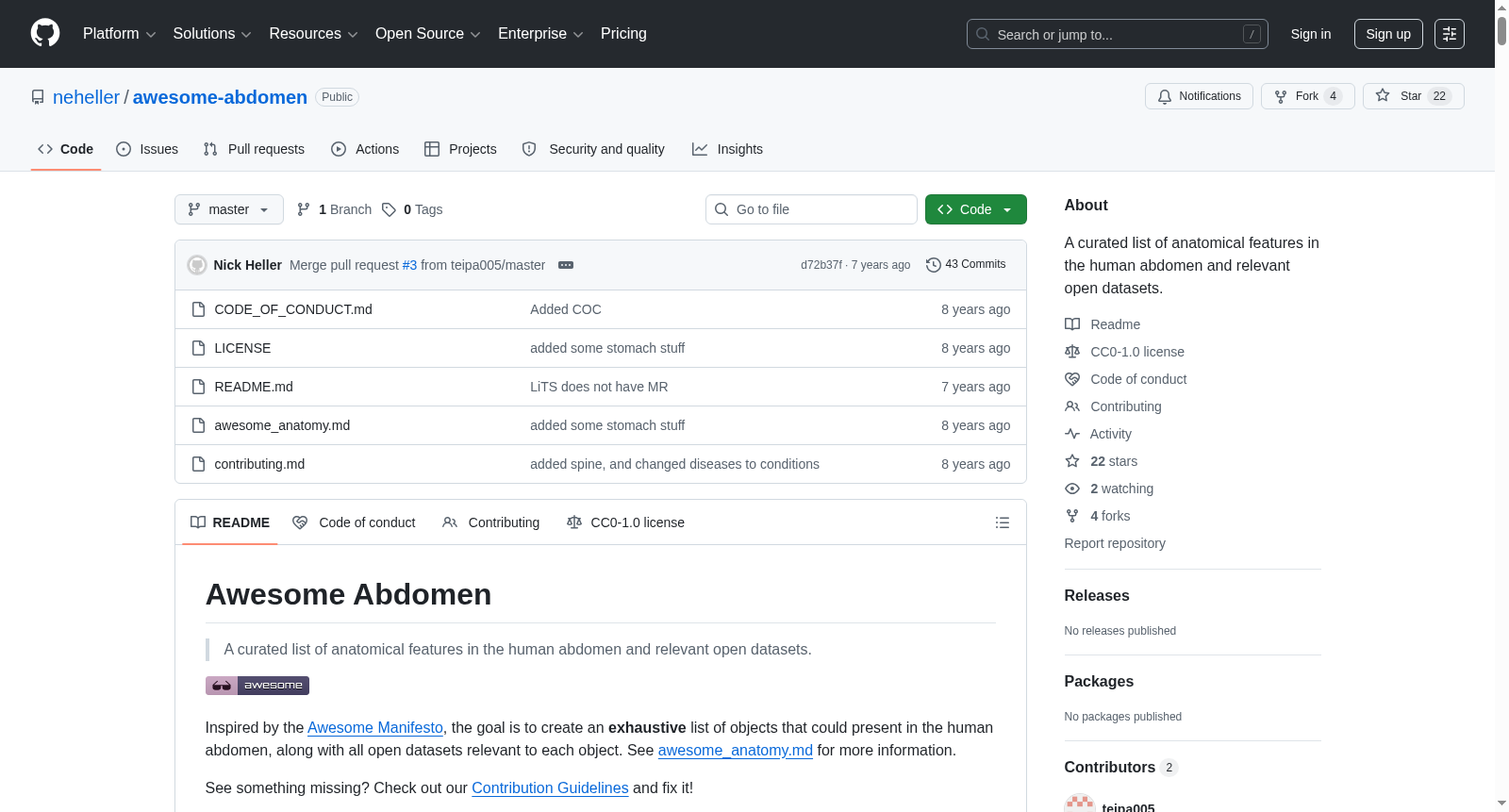Click the commit hash d72b37f
Viewport: 1509px width, 812px height.
pyautogui.click(x=821, y=265)
